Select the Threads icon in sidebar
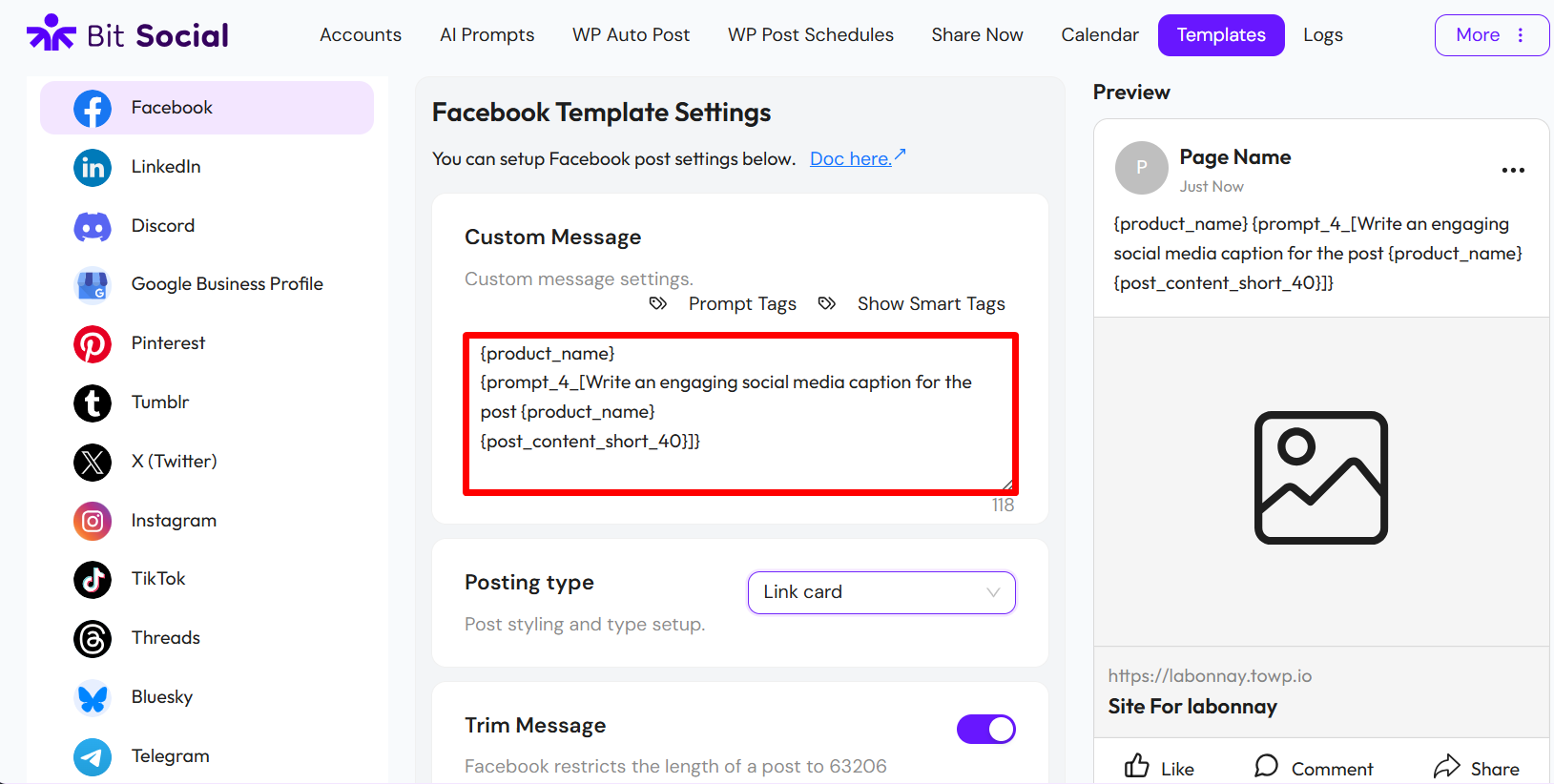This screenshot has width=1554, height=784. [93, 638]
